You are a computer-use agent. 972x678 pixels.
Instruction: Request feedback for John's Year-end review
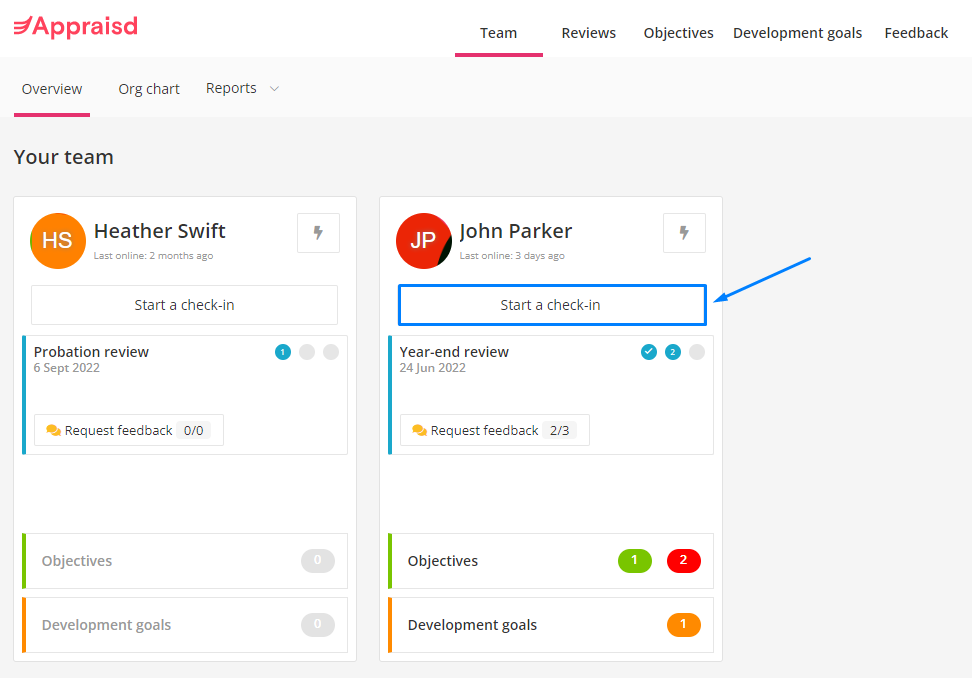click(495, 430)
